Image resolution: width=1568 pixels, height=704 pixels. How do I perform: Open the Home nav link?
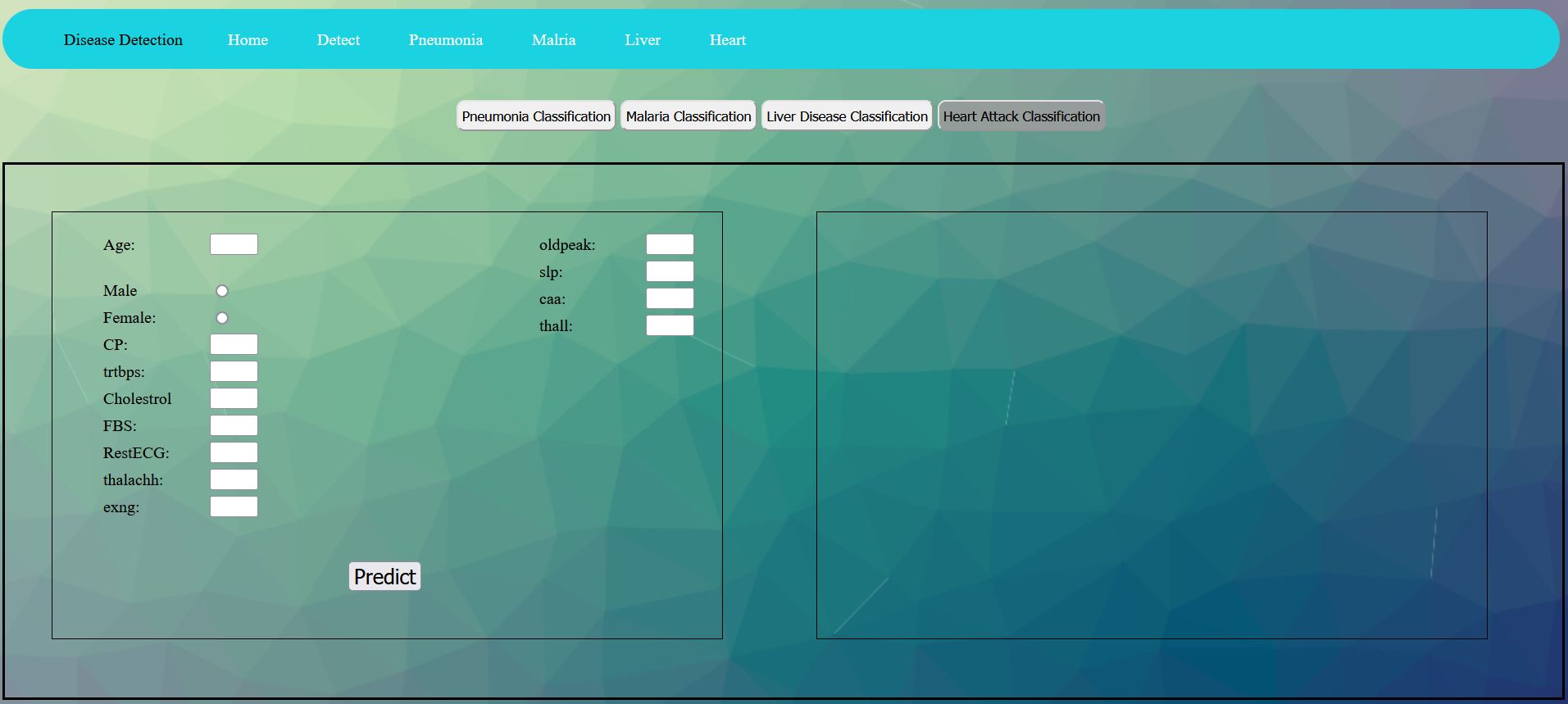point(248,39)
